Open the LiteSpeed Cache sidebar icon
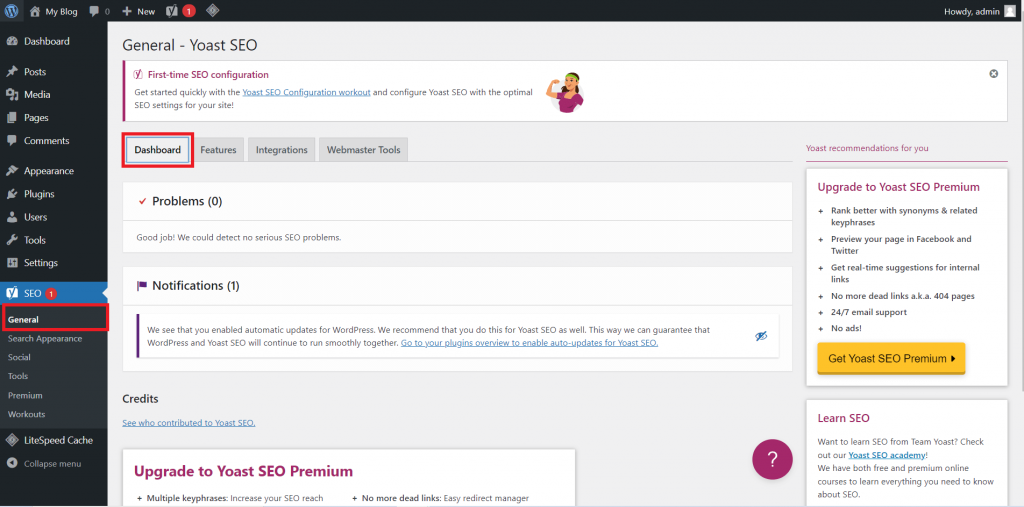This screenshot has width=1024, height=507. pos(12,440)
